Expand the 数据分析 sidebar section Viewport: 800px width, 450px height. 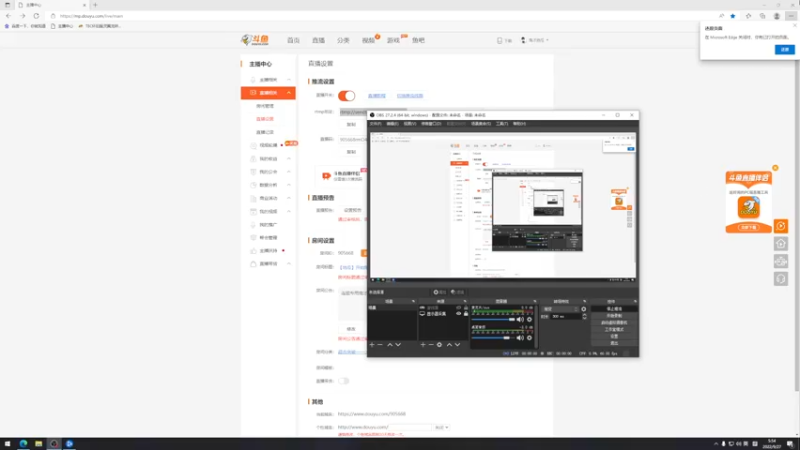289,185
